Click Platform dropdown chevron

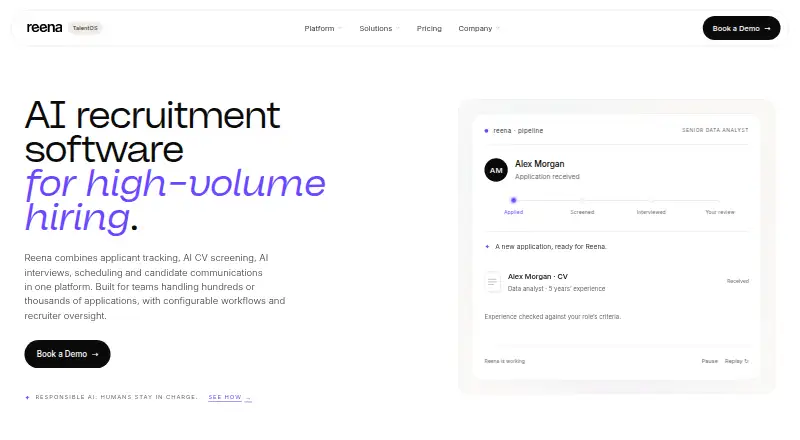340,29
